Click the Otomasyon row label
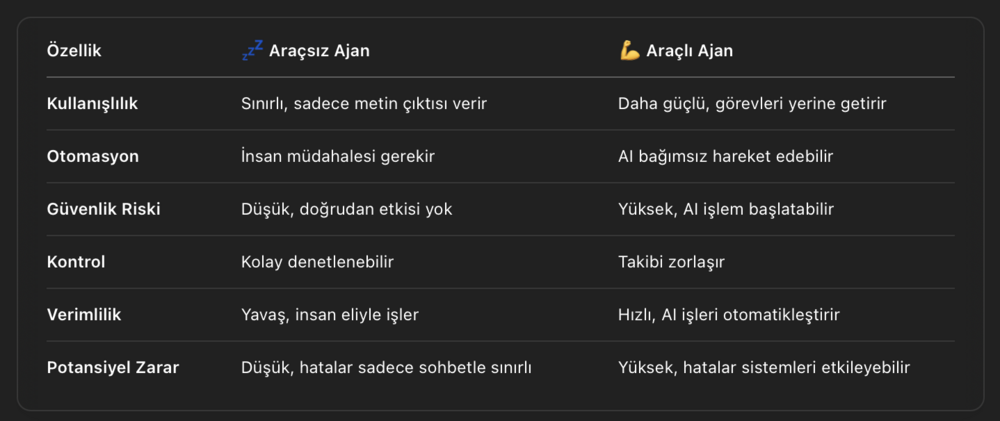 (93, 156)
